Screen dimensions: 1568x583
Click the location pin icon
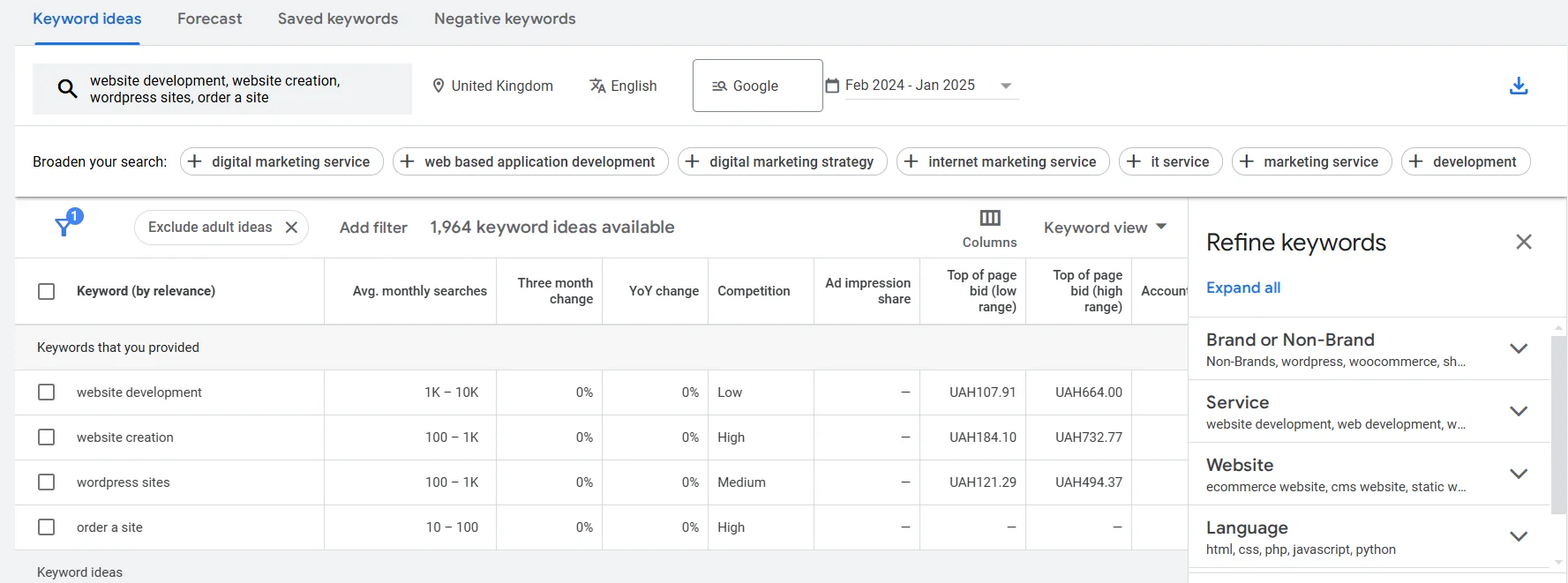[x=438, y=86]
